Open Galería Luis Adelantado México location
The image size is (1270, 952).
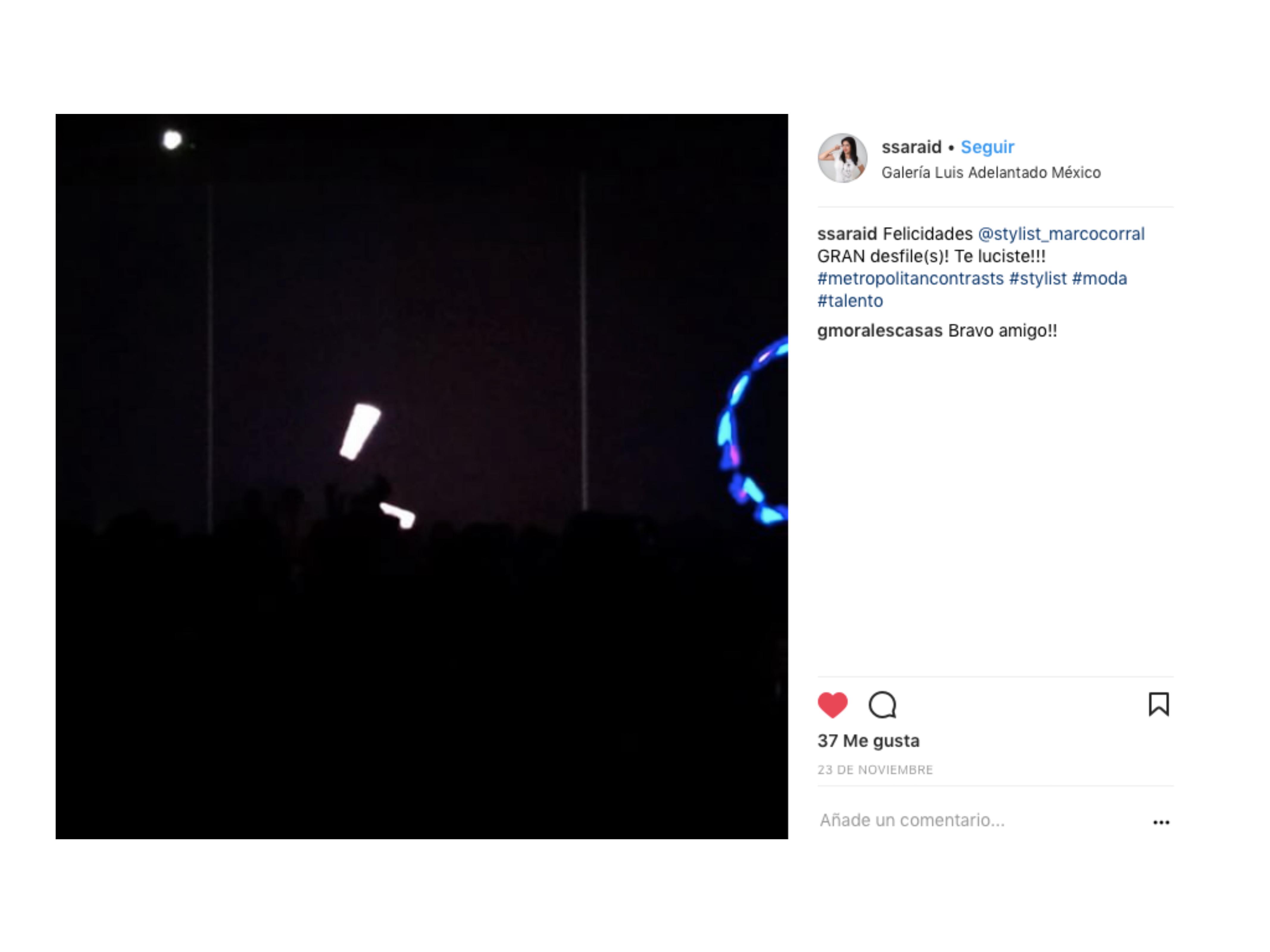(991, 173)
